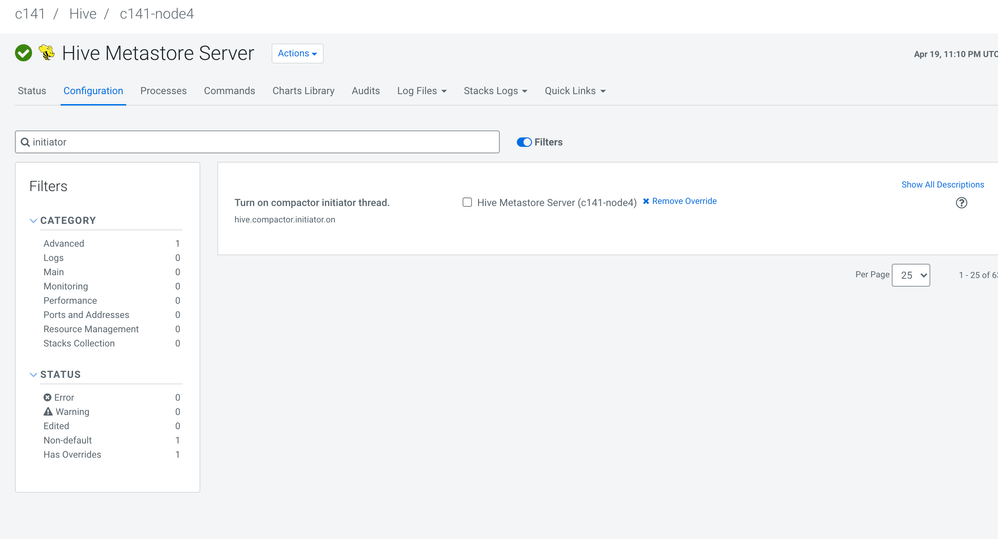The height and width of the screenshot is (539, 998).
Task: Click the green healthy status checkmark icon
Action: pos(24,53)
